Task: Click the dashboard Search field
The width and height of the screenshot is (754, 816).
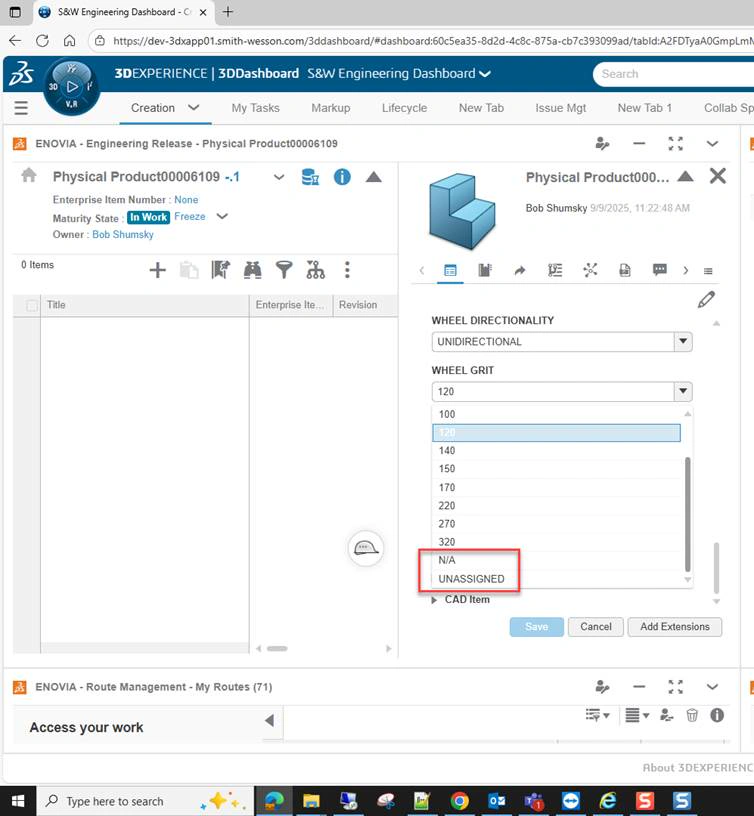Action: click(674, 74)
